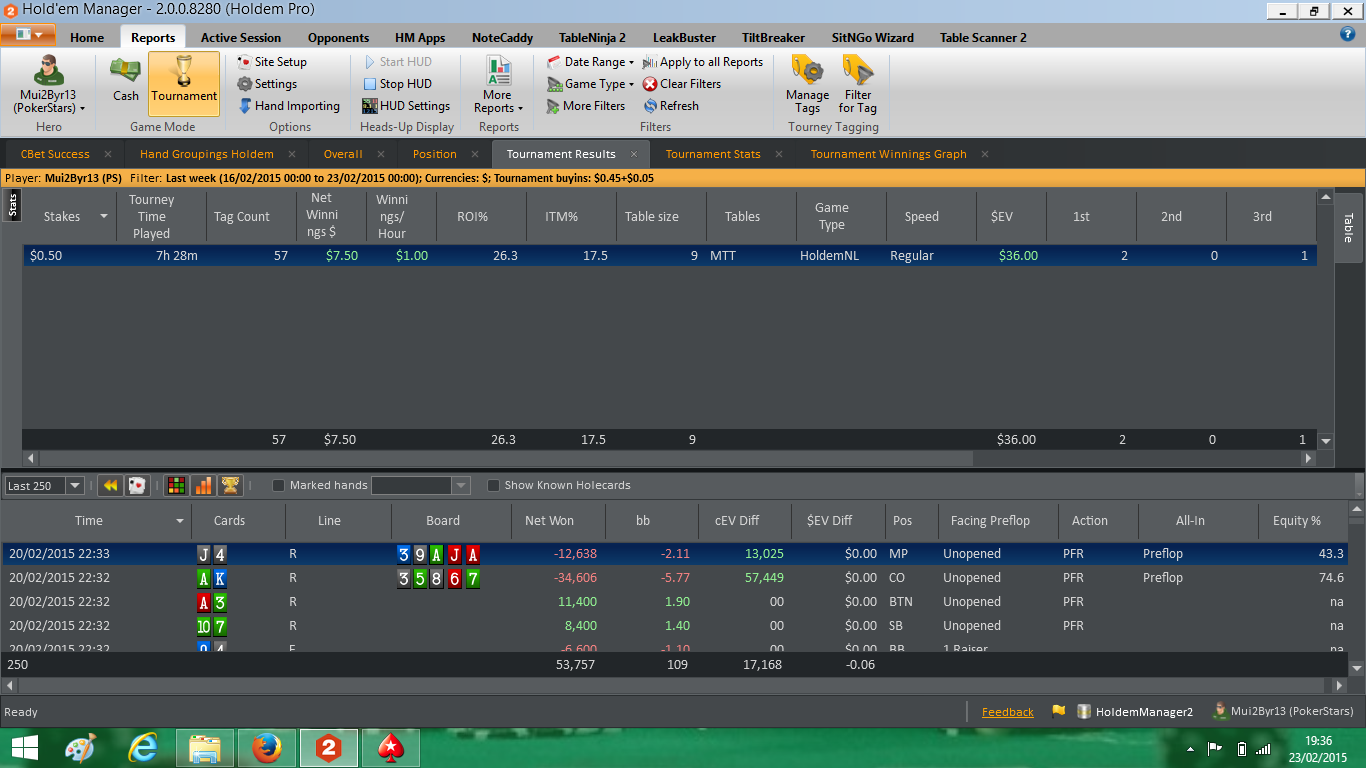Enable the Marked hands checkbox
Viewport: 1366px width, 768px height.
(x=279, y=486)
